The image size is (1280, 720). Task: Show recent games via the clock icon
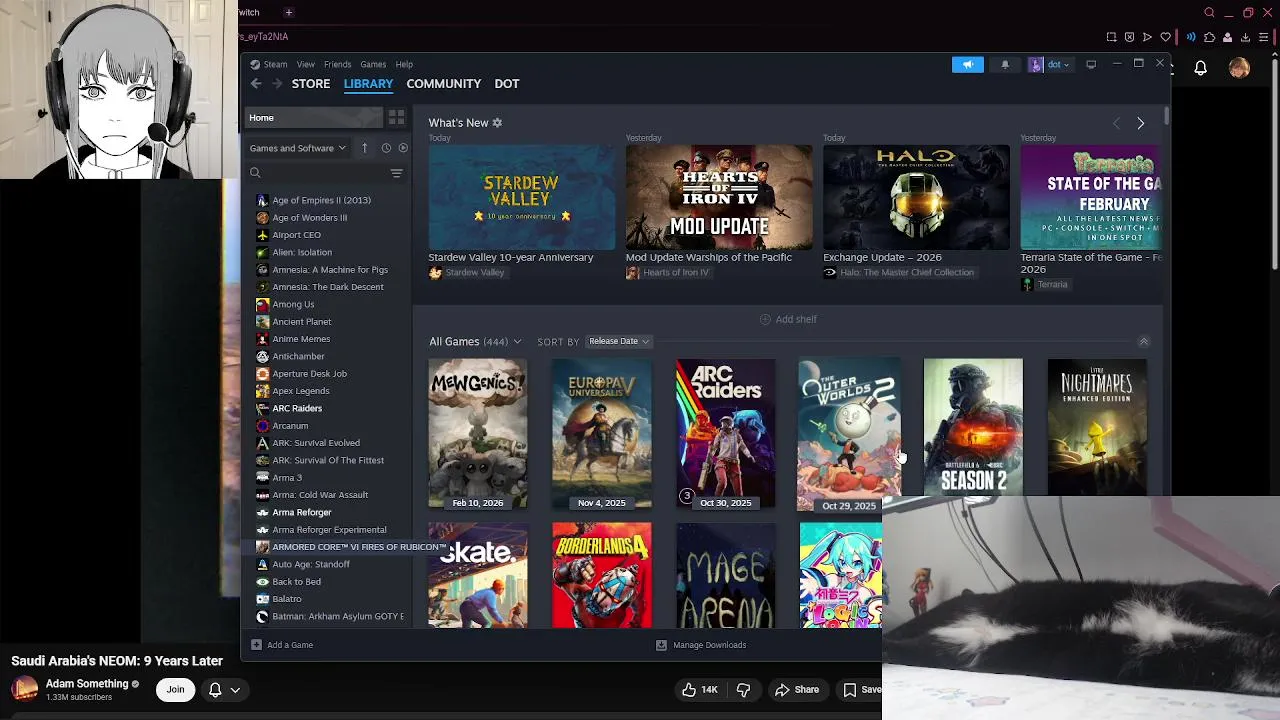(x=386, y=148)
